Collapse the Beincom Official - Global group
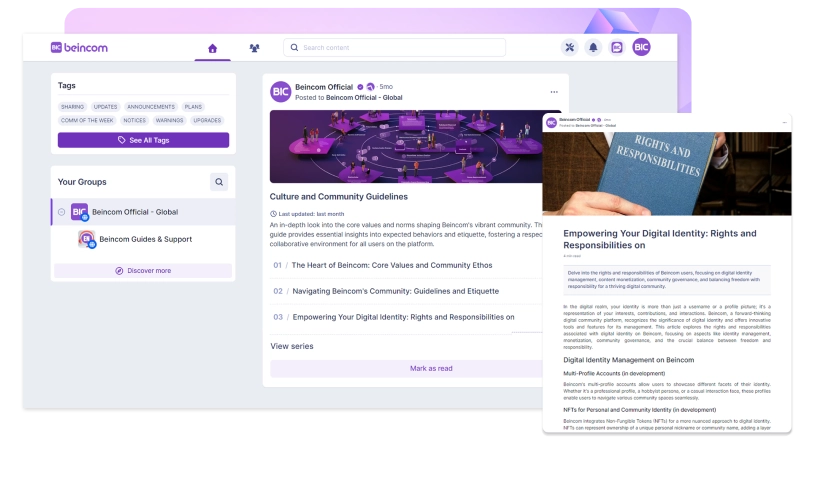 [61, 212]
